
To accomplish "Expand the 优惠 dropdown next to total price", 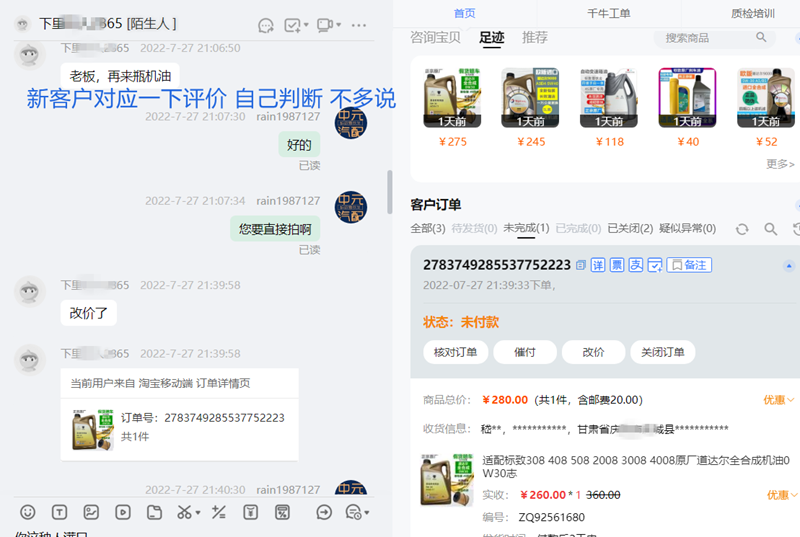I will pyautogui.click(x=779, y=400).
